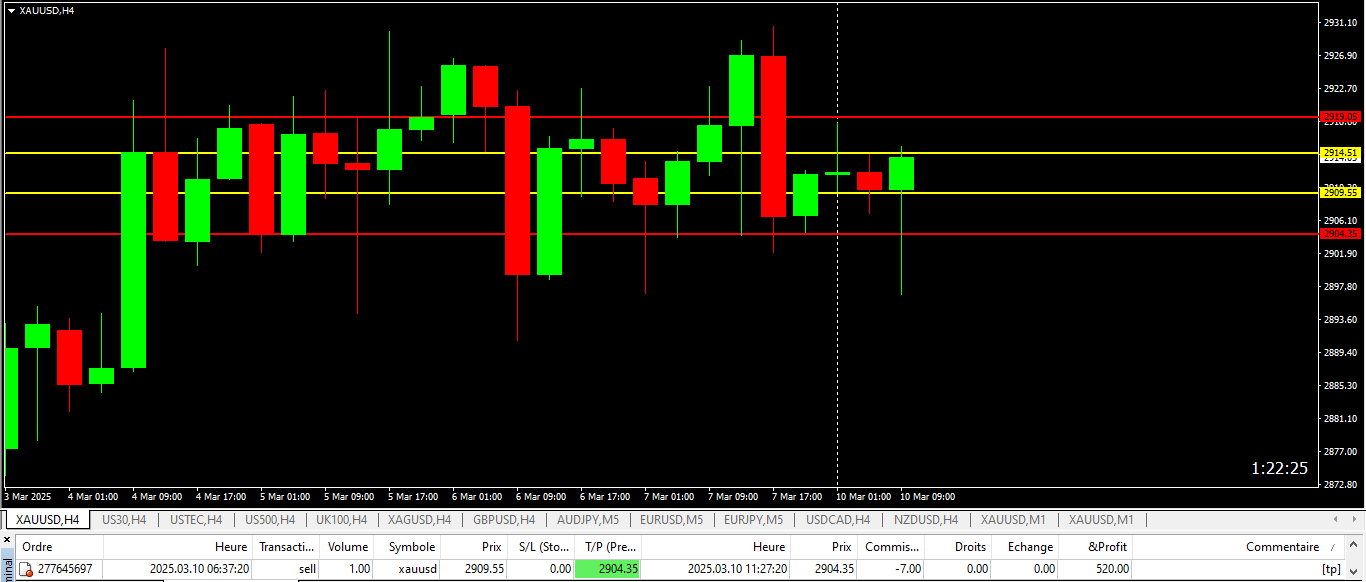Screen dimensions: 1366x582
Task: Click the green T/P cell 2904.35
Action: click(x=608, y=569)
